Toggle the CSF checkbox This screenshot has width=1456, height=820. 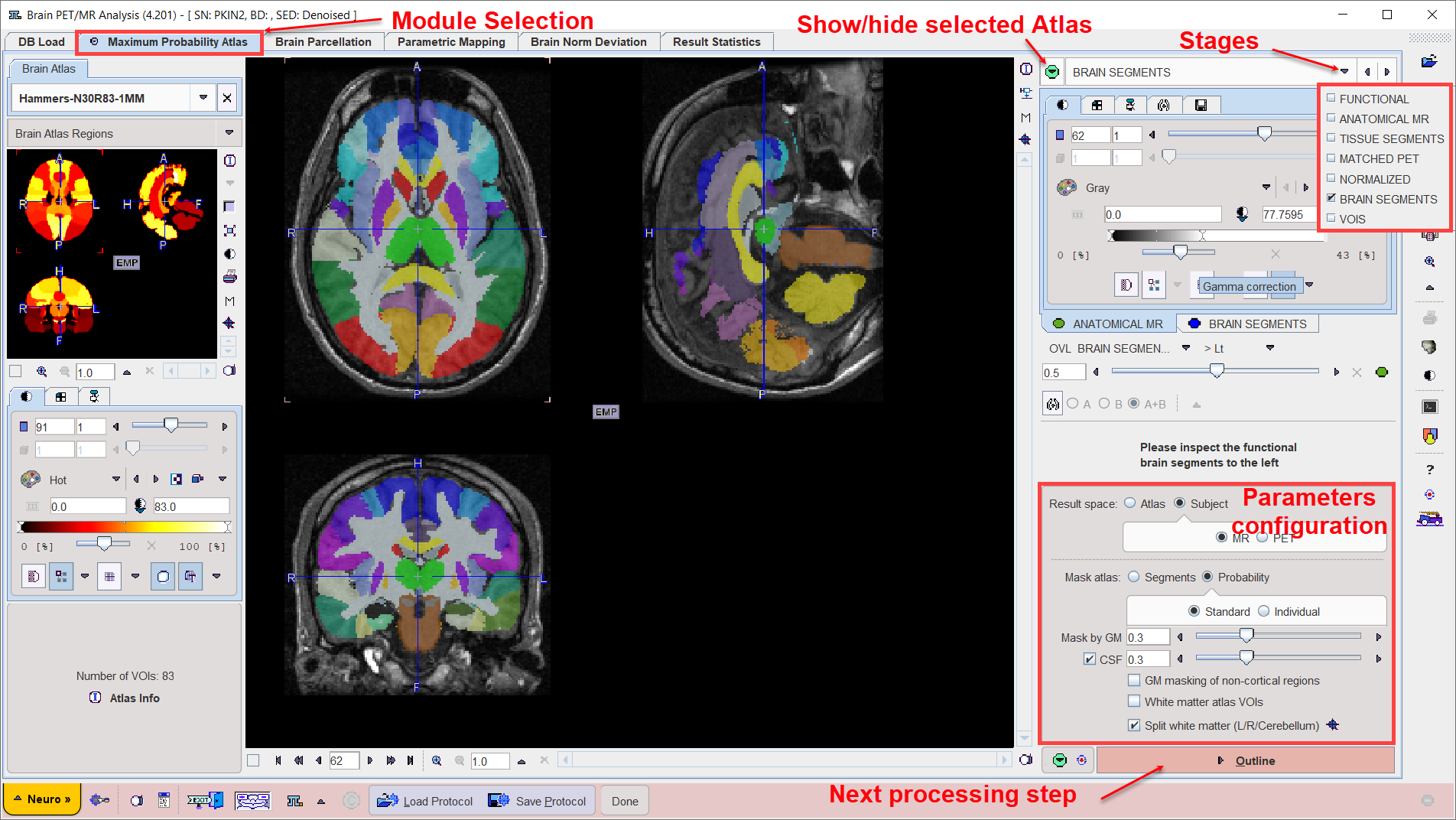pos(1090,659)
